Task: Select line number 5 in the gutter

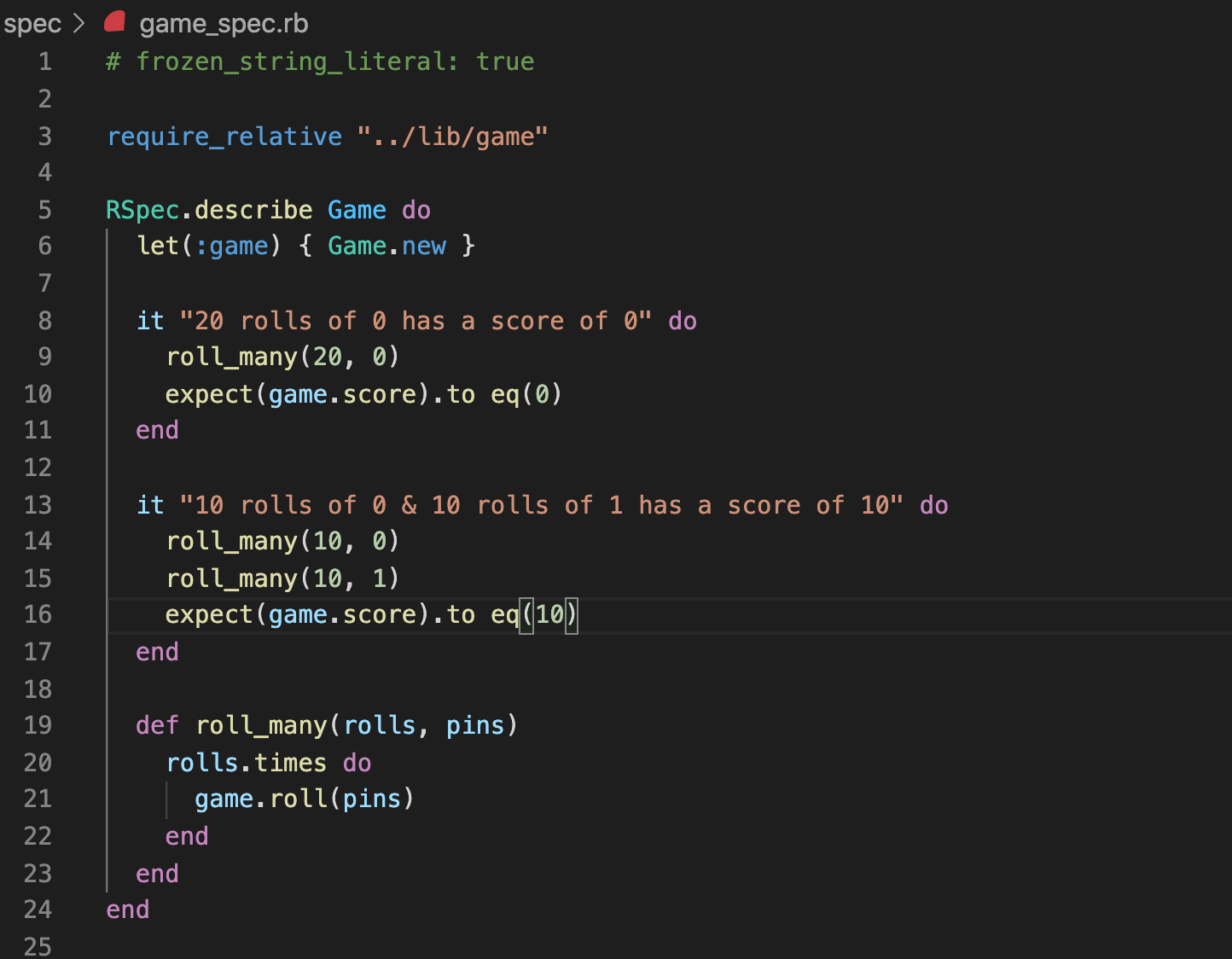Action: (x=45, y=209)
